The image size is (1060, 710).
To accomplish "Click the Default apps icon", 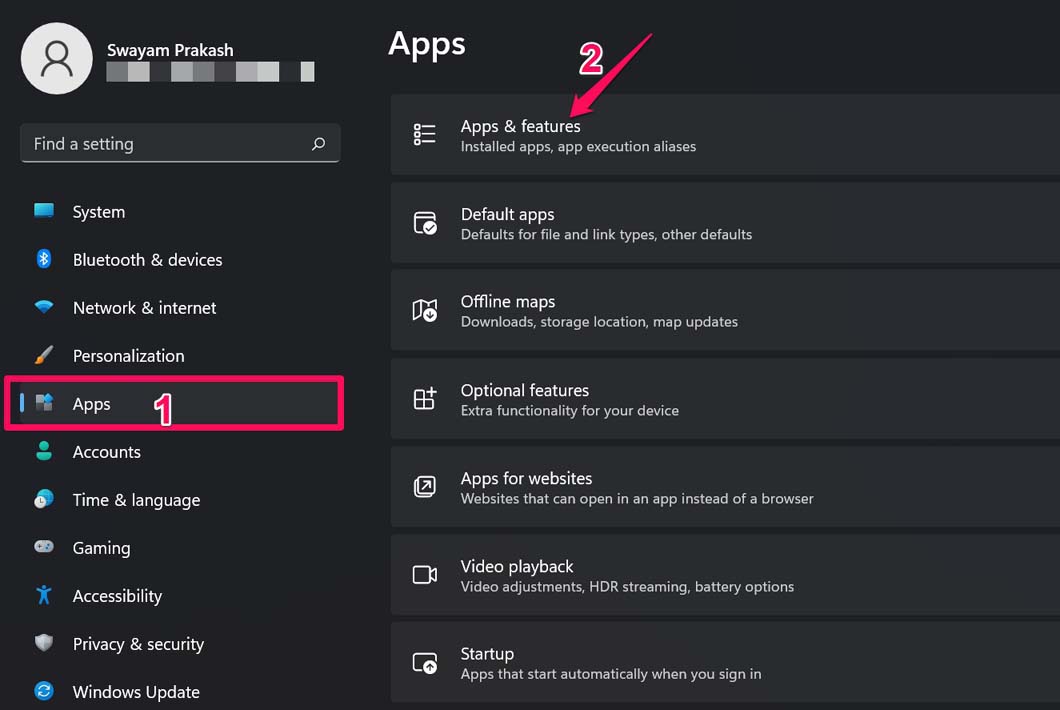I will coord(425,222).
